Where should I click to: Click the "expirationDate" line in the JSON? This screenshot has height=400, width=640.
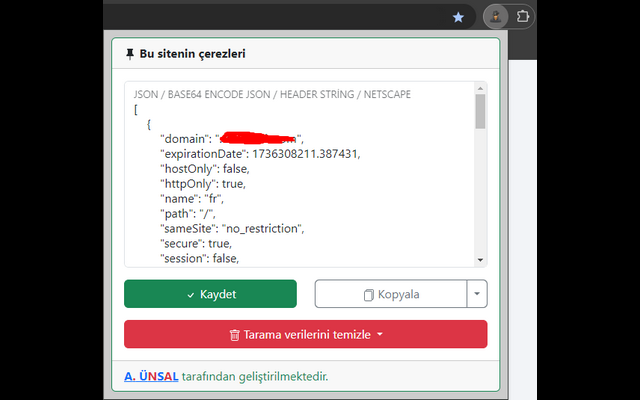coord(260,154)
